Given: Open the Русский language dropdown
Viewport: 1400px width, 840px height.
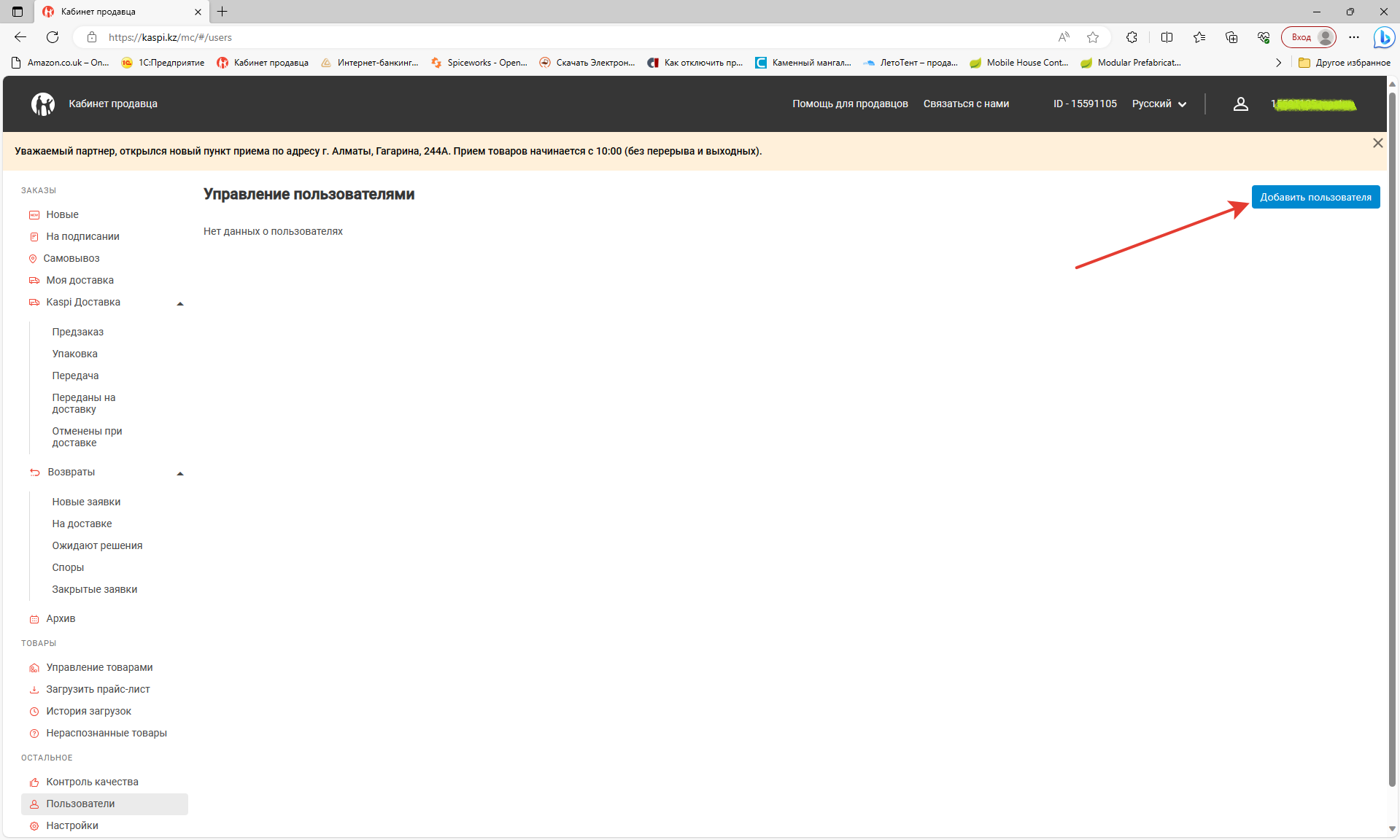Looking at the screenshot, I should point(1159,104).
